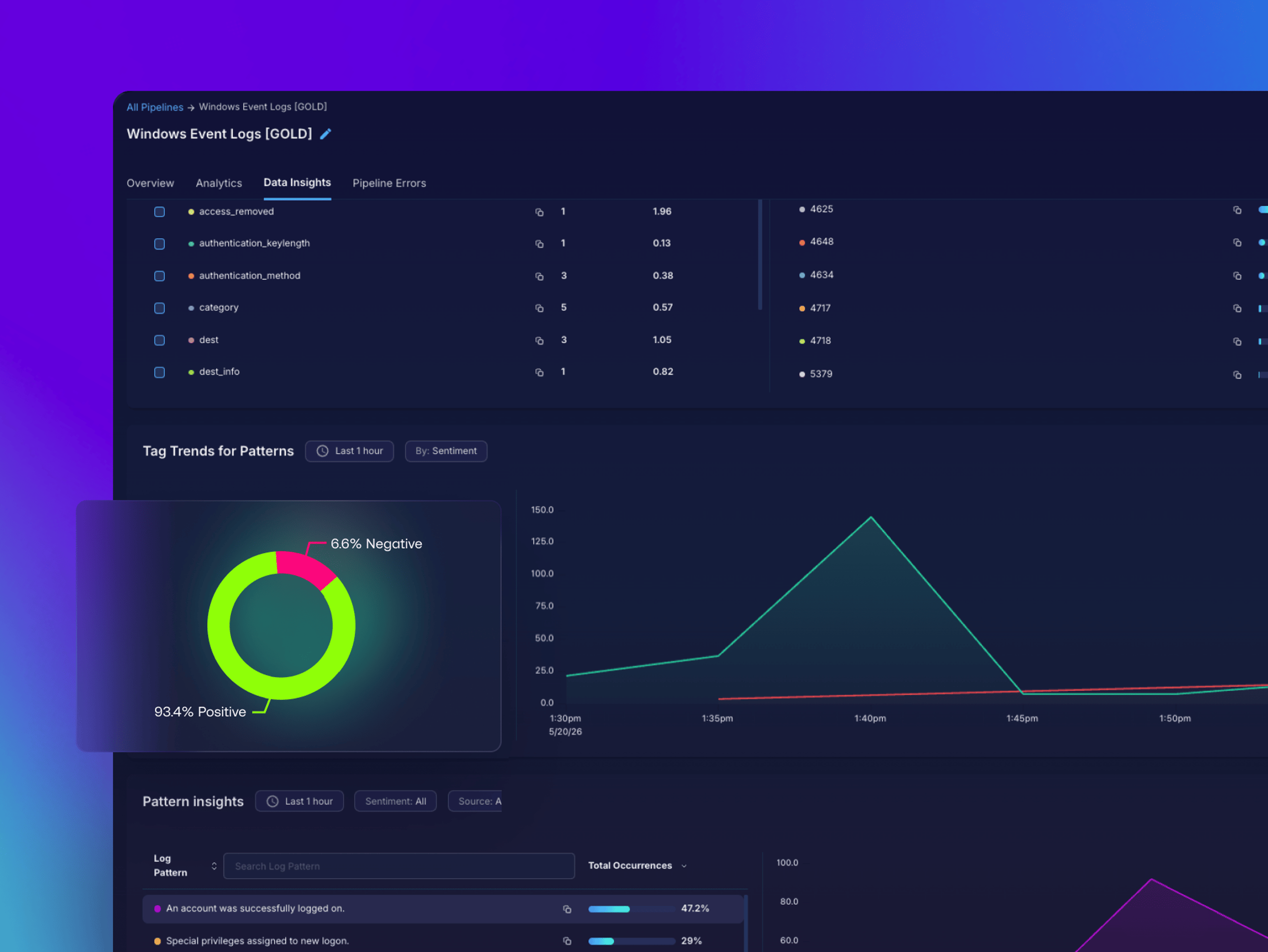Click Windows Event Logs [GOLD] breadcrumb text
The height and width of the screenshot is (952, 1268).
pos(263,106)
